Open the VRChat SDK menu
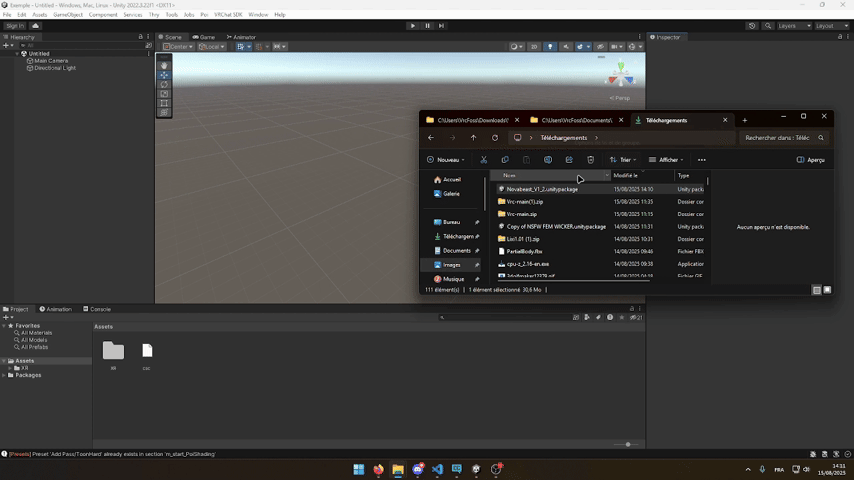This screenshot has width=854, height=480. point(228,15)
